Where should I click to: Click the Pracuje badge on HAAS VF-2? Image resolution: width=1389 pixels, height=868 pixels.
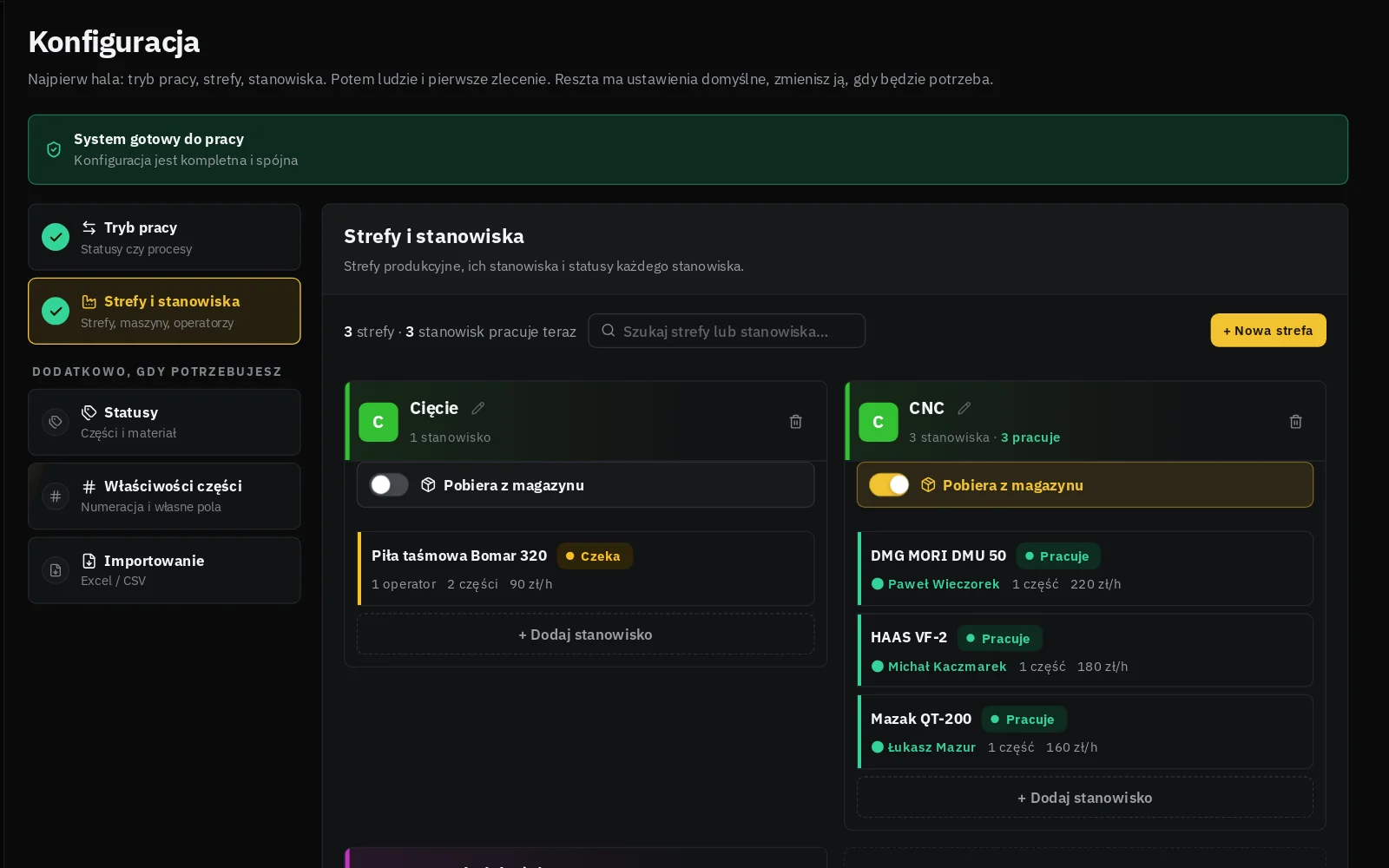(1000, 638)
